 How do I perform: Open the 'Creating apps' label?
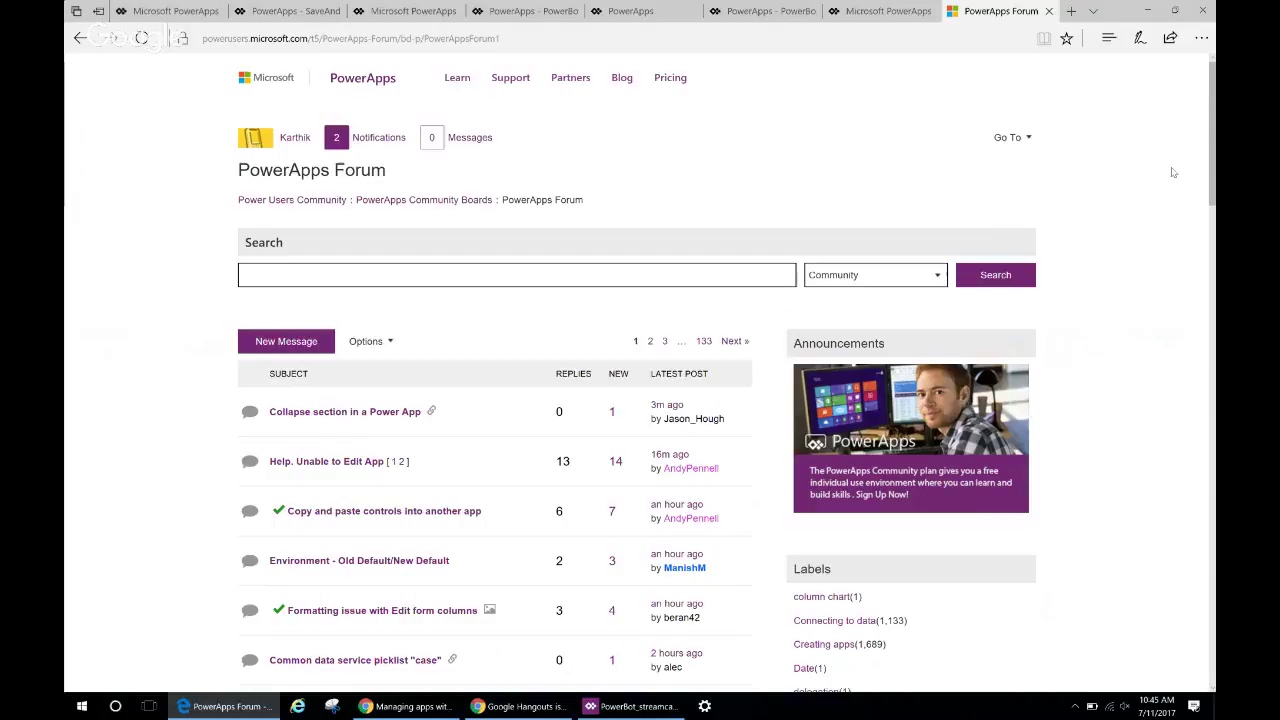click(824, 644)
